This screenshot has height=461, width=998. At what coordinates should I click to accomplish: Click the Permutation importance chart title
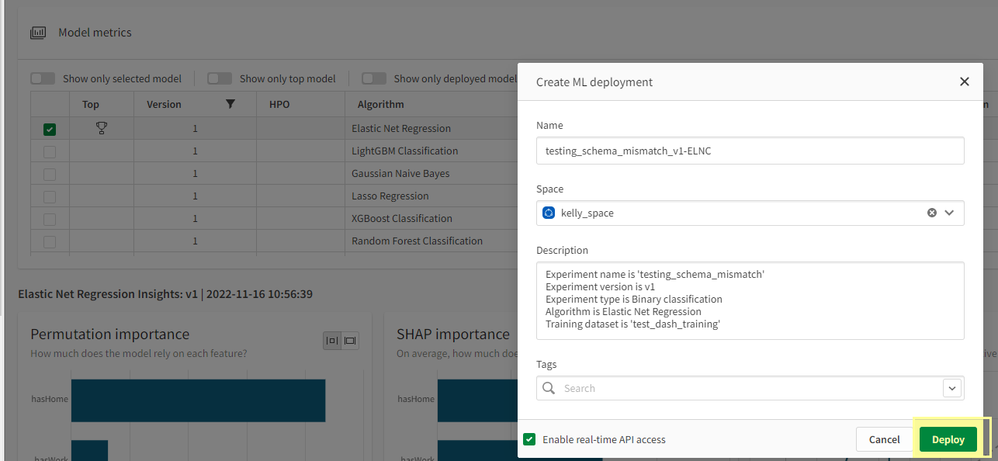(x=110, y=334)
